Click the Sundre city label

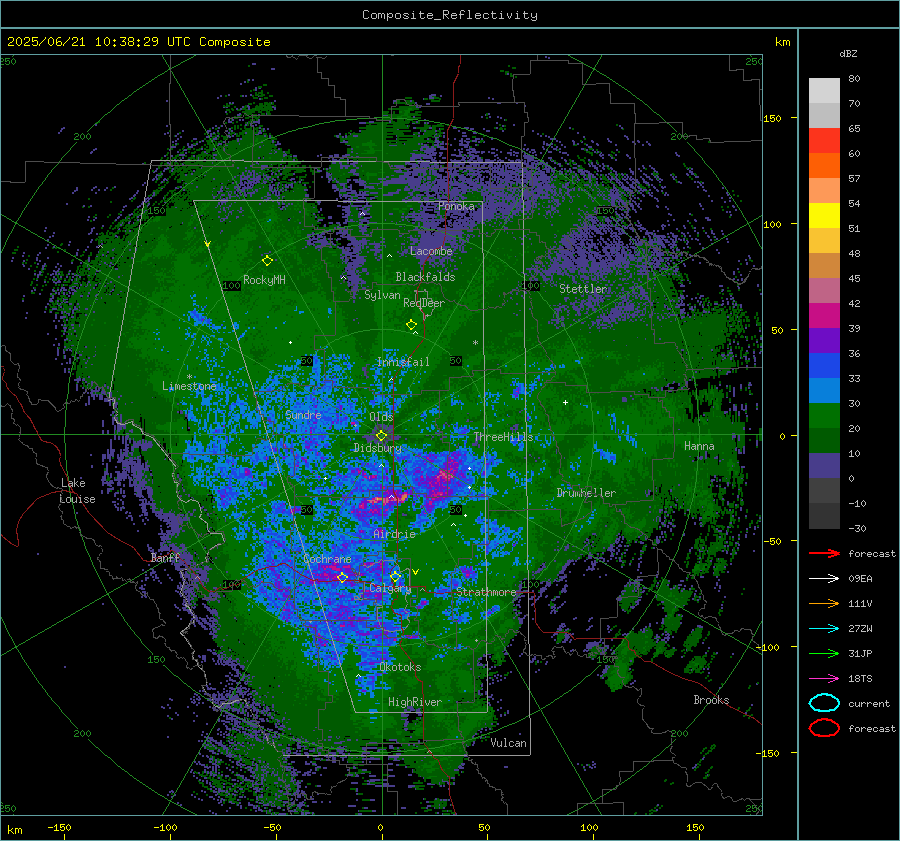coord(303,414)
